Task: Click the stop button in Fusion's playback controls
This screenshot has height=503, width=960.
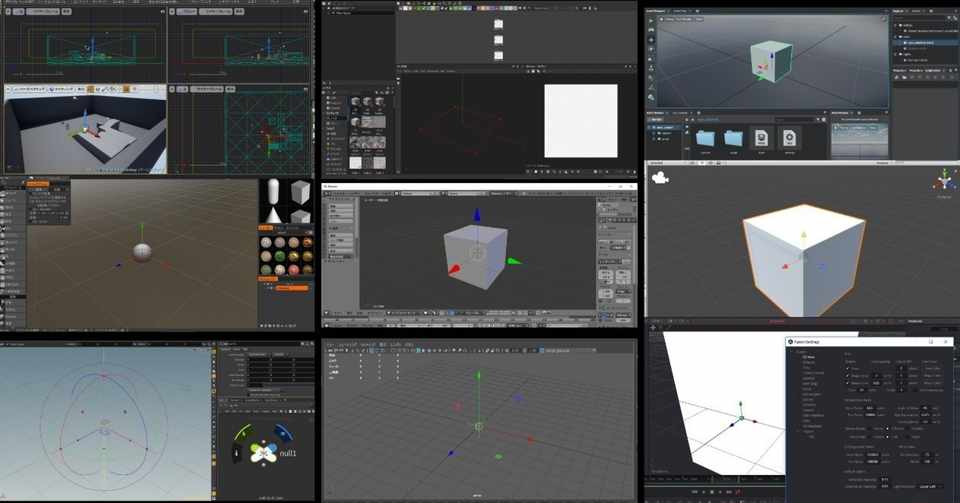Action: coord(711,492)
